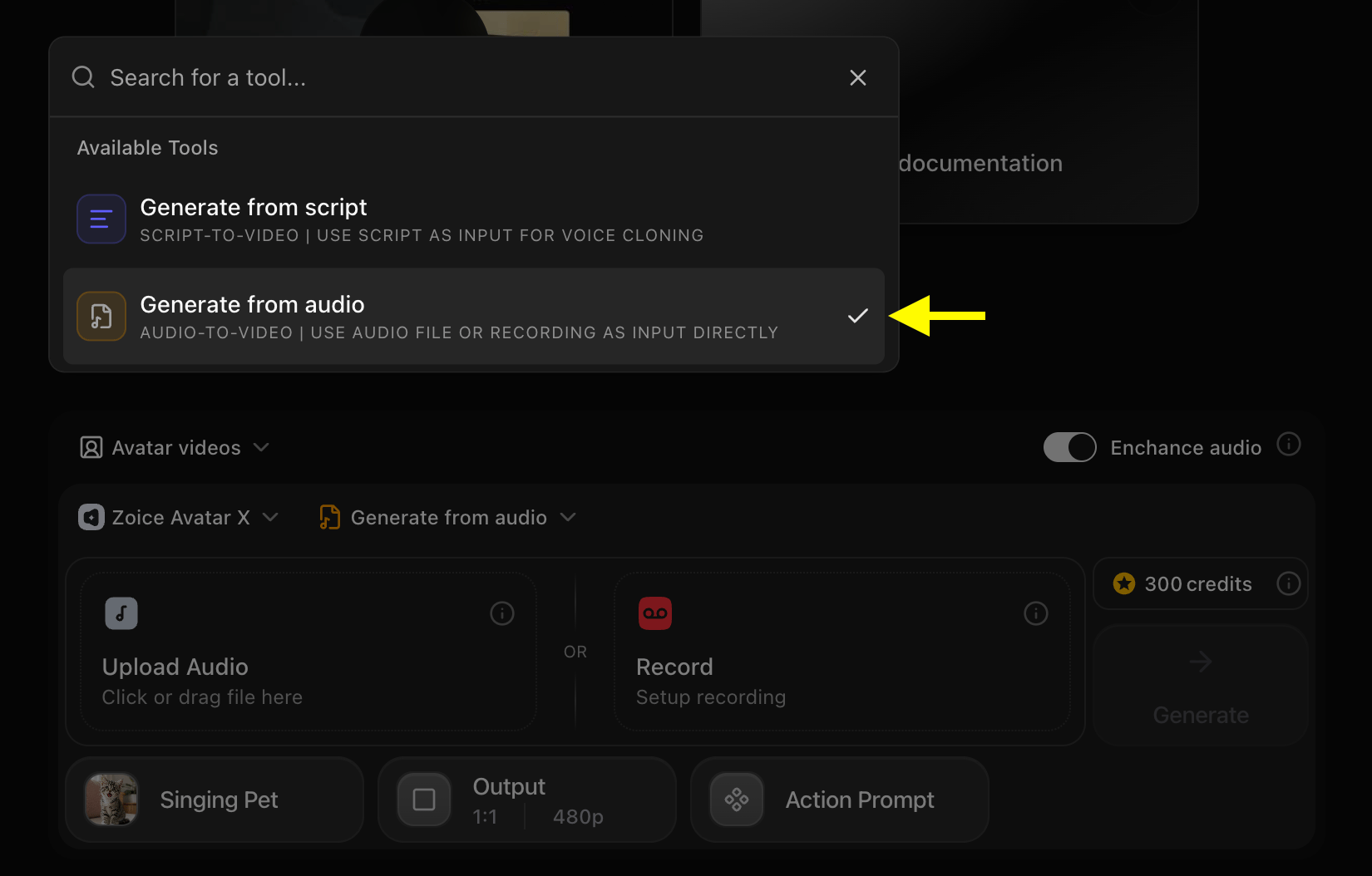Show info for Upload Audio
The image size is (1372, 876).
pos(502,613)
